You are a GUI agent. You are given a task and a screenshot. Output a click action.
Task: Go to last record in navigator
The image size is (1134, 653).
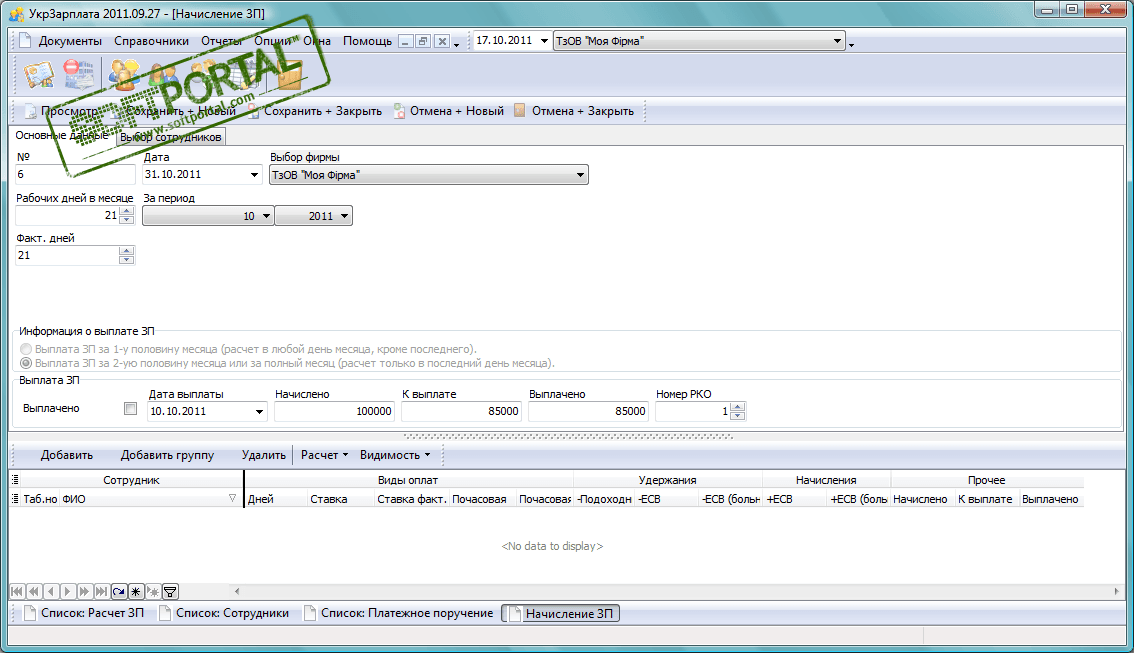pyautogui.click(x=101, y=592)
